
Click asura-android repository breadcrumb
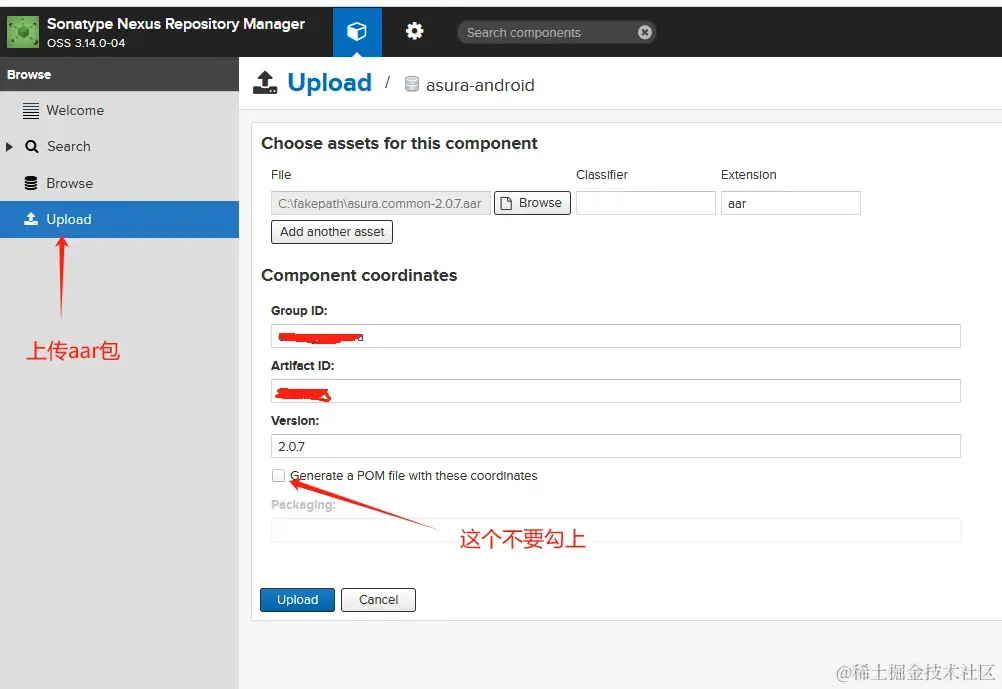[480, 85]
